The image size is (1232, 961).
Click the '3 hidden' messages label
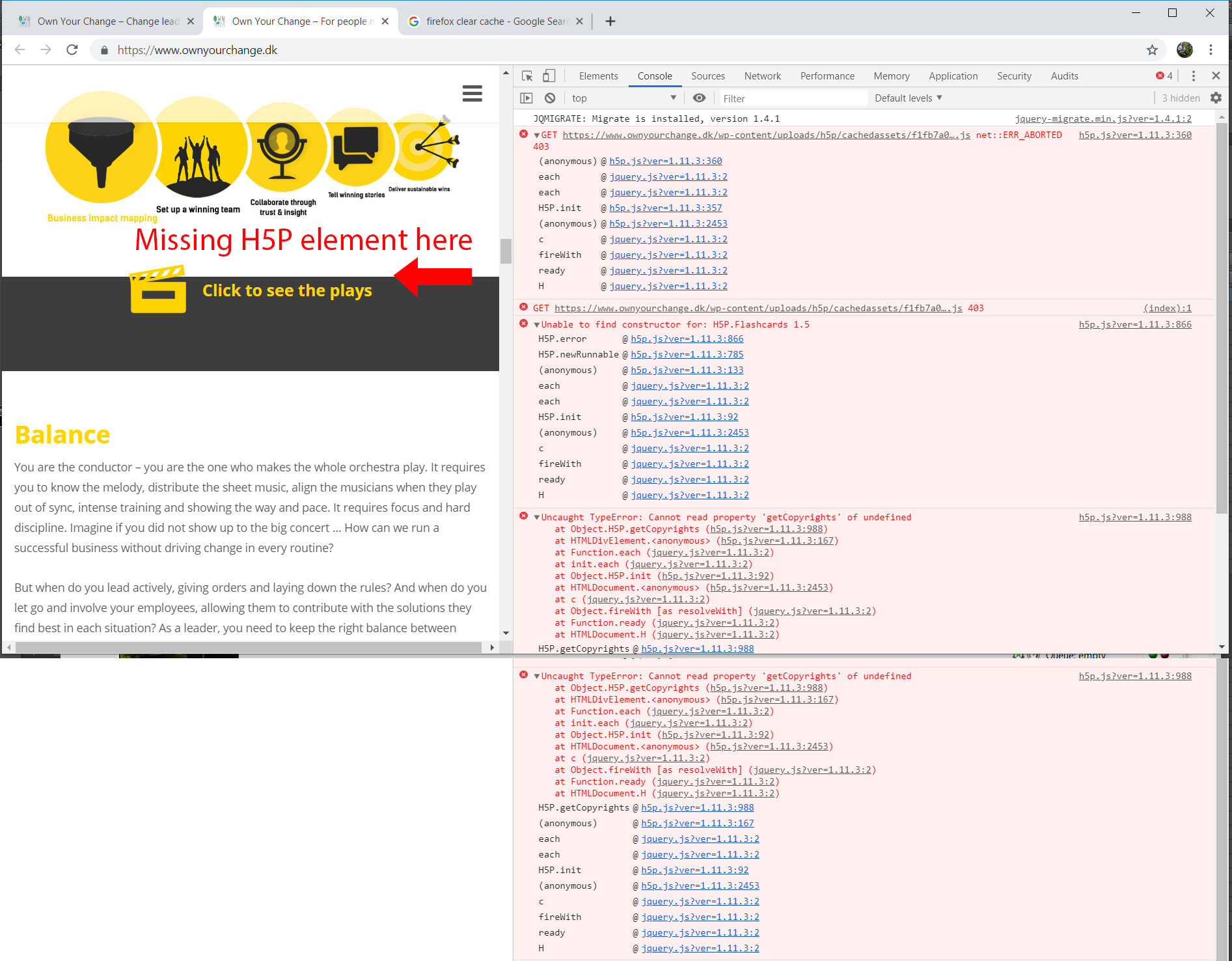pos(1181,98)
